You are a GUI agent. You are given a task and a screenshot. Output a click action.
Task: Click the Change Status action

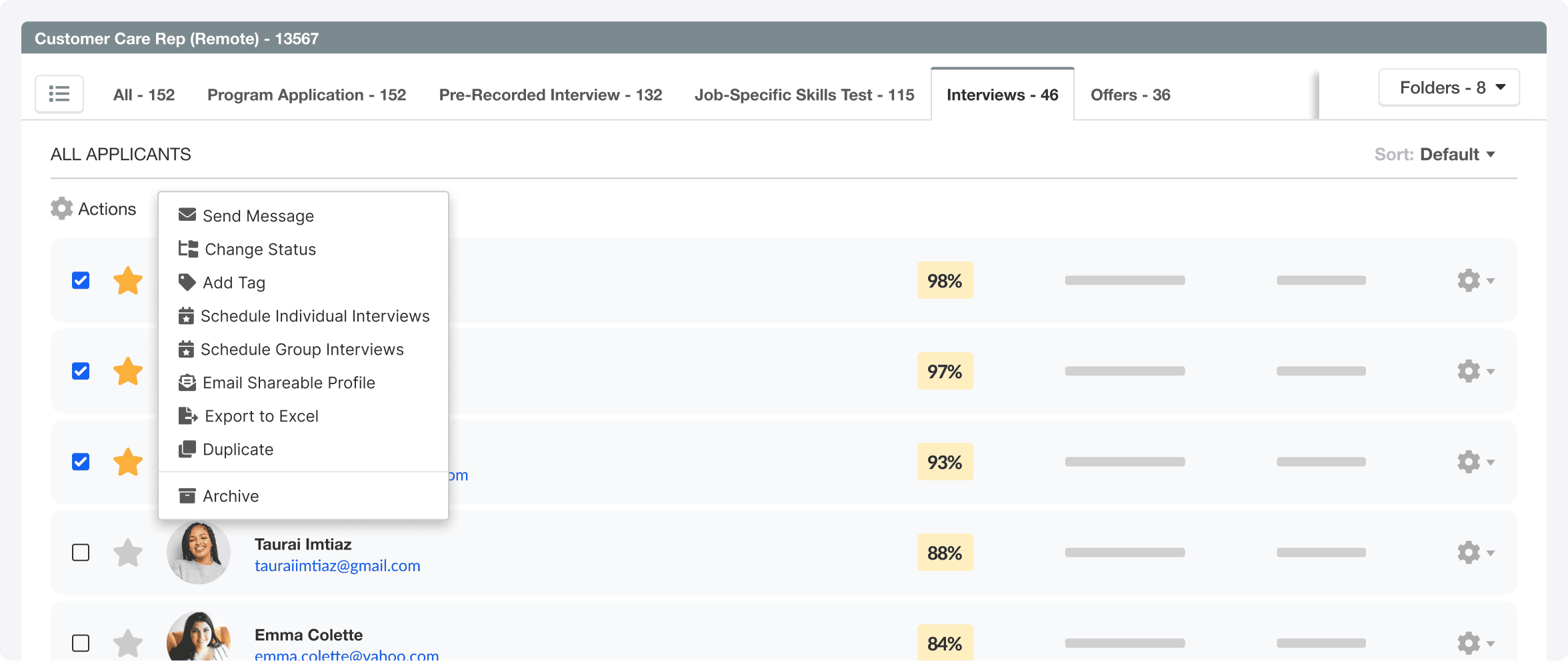[x=260, y=249]
